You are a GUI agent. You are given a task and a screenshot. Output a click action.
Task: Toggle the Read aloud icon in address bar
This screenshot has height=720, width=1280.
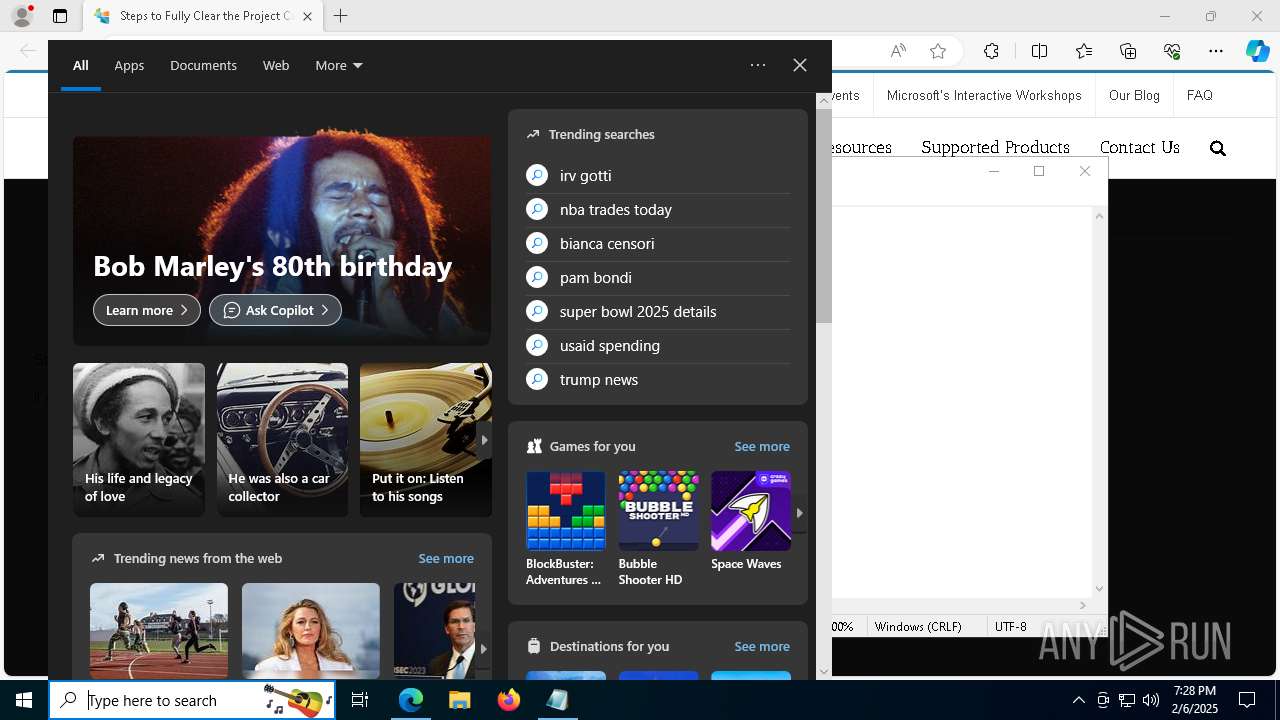tap(898, 51)
